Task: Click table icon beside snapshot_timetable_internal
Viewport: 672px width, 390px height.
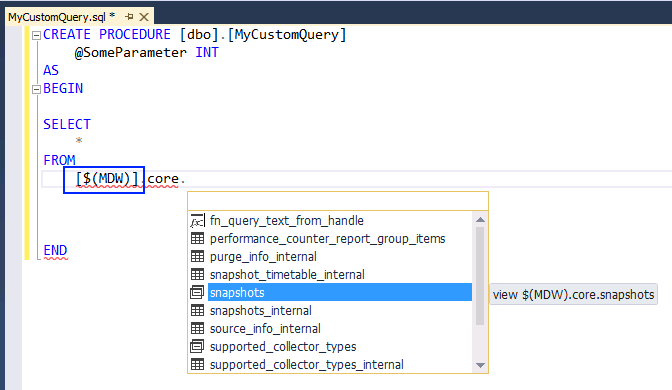Action: point(197,275)
